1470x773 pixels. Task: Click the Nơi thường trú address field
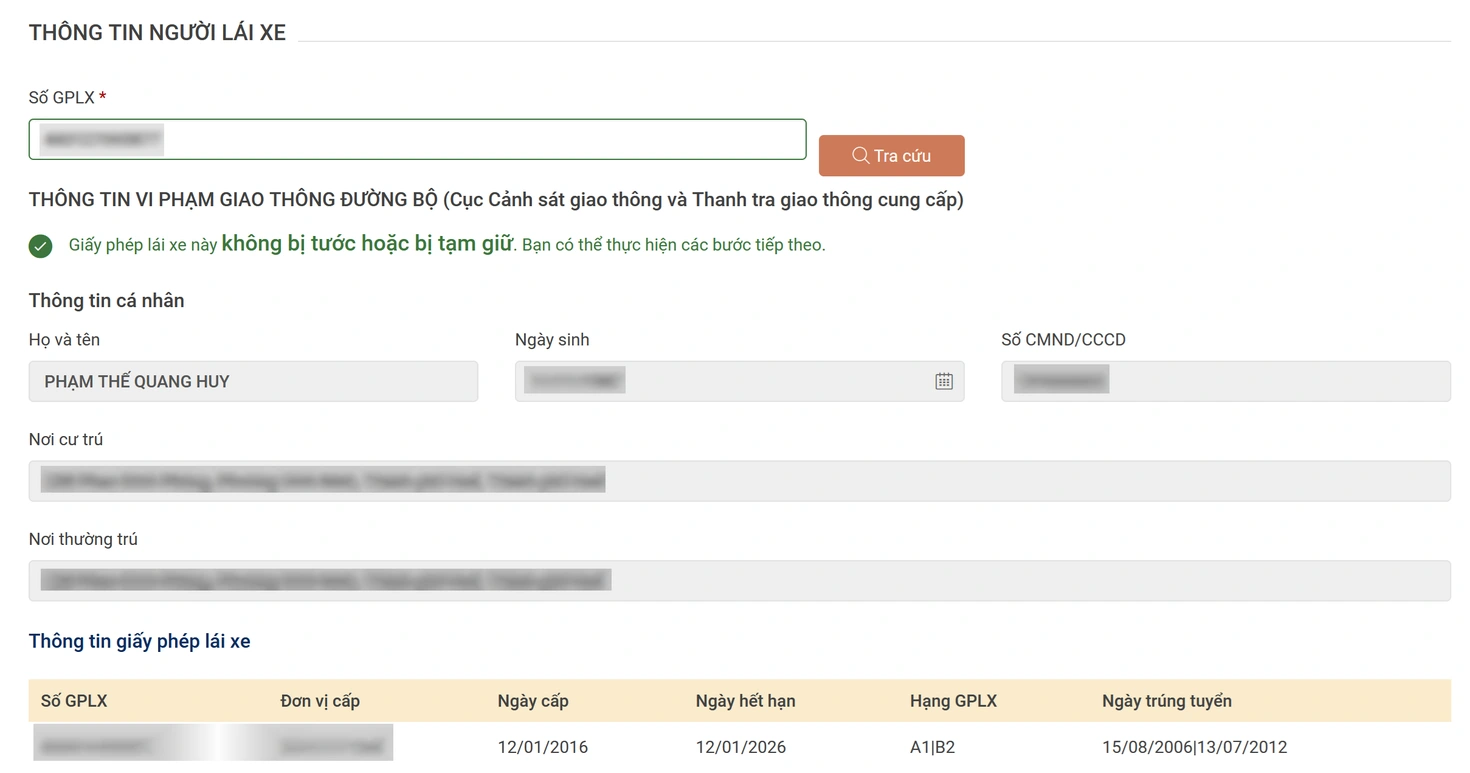739,581
